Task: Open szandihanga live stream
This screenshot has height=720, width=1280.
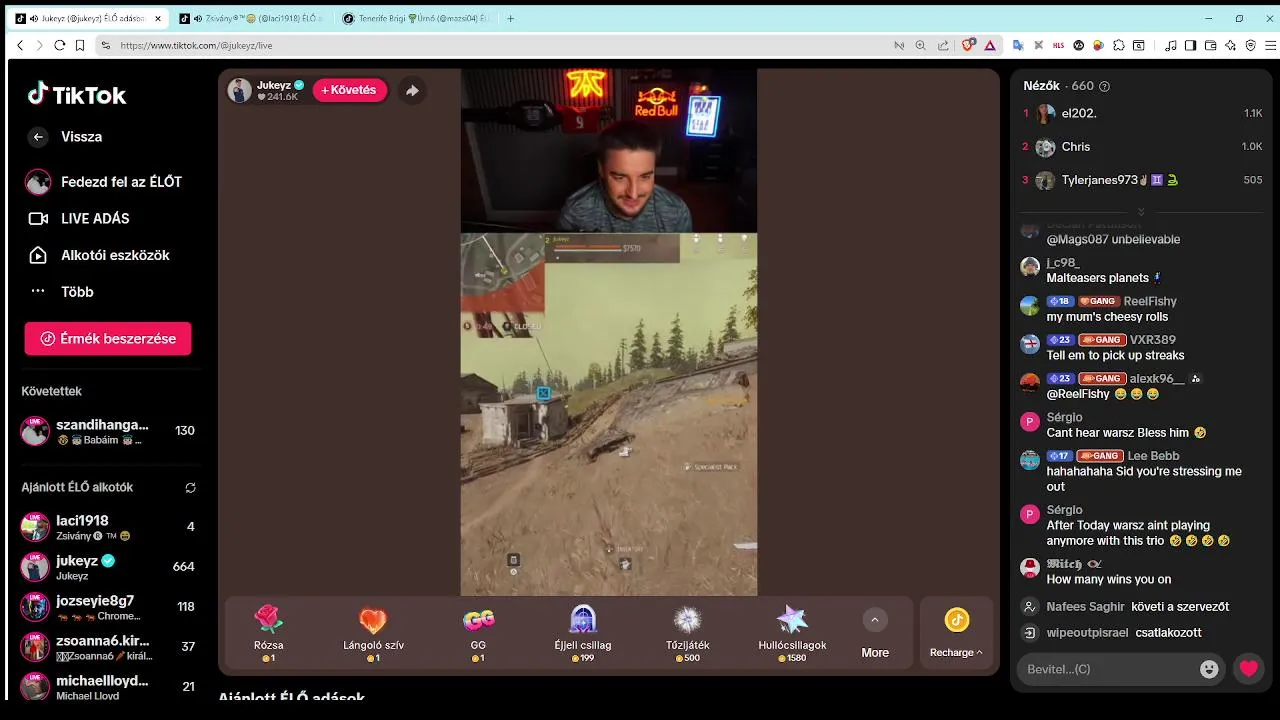Action: [x=108, y=431]
